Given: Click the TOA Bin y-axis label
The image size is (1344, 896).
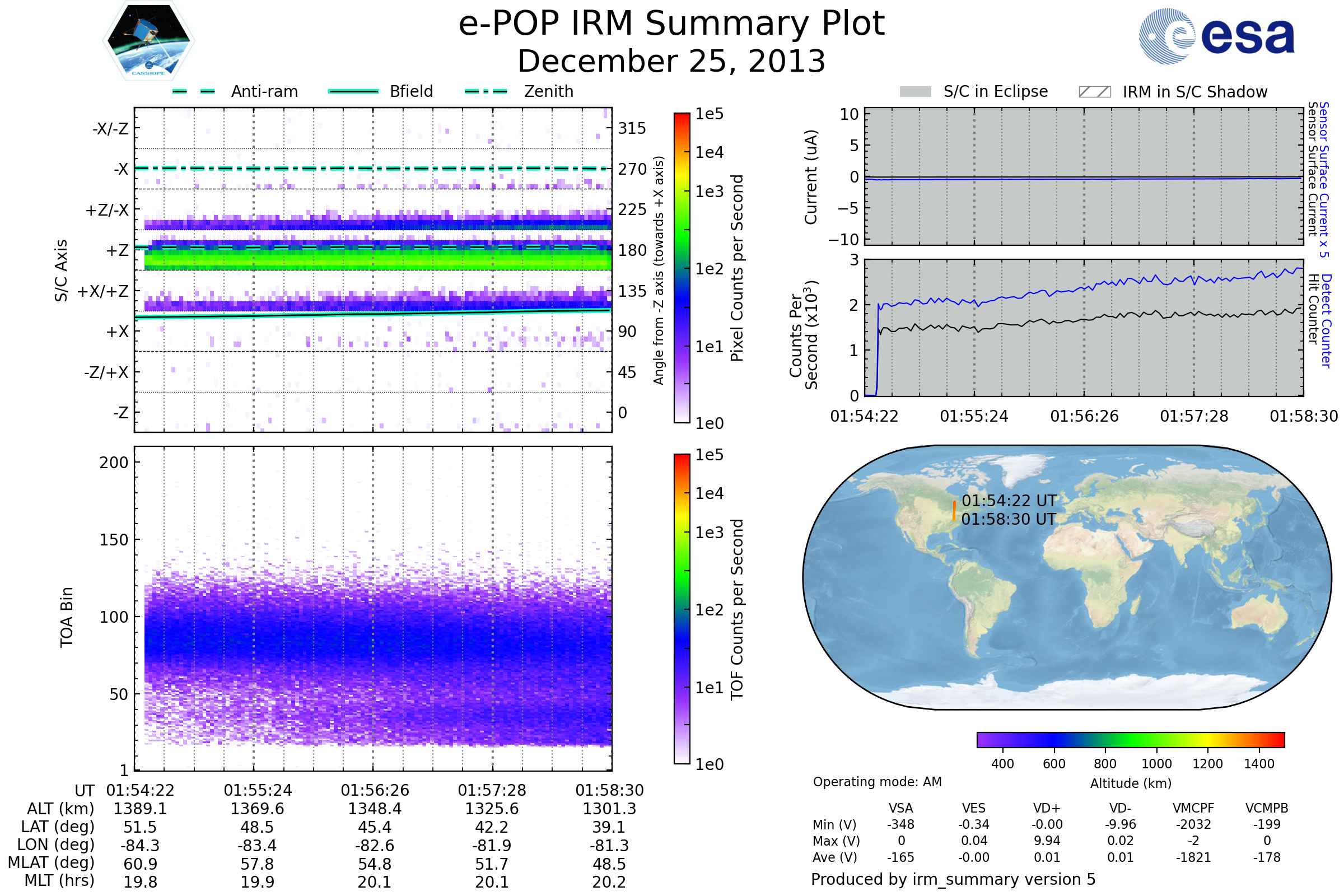Looking at the screenshot, I should click(x=66, y=617).
